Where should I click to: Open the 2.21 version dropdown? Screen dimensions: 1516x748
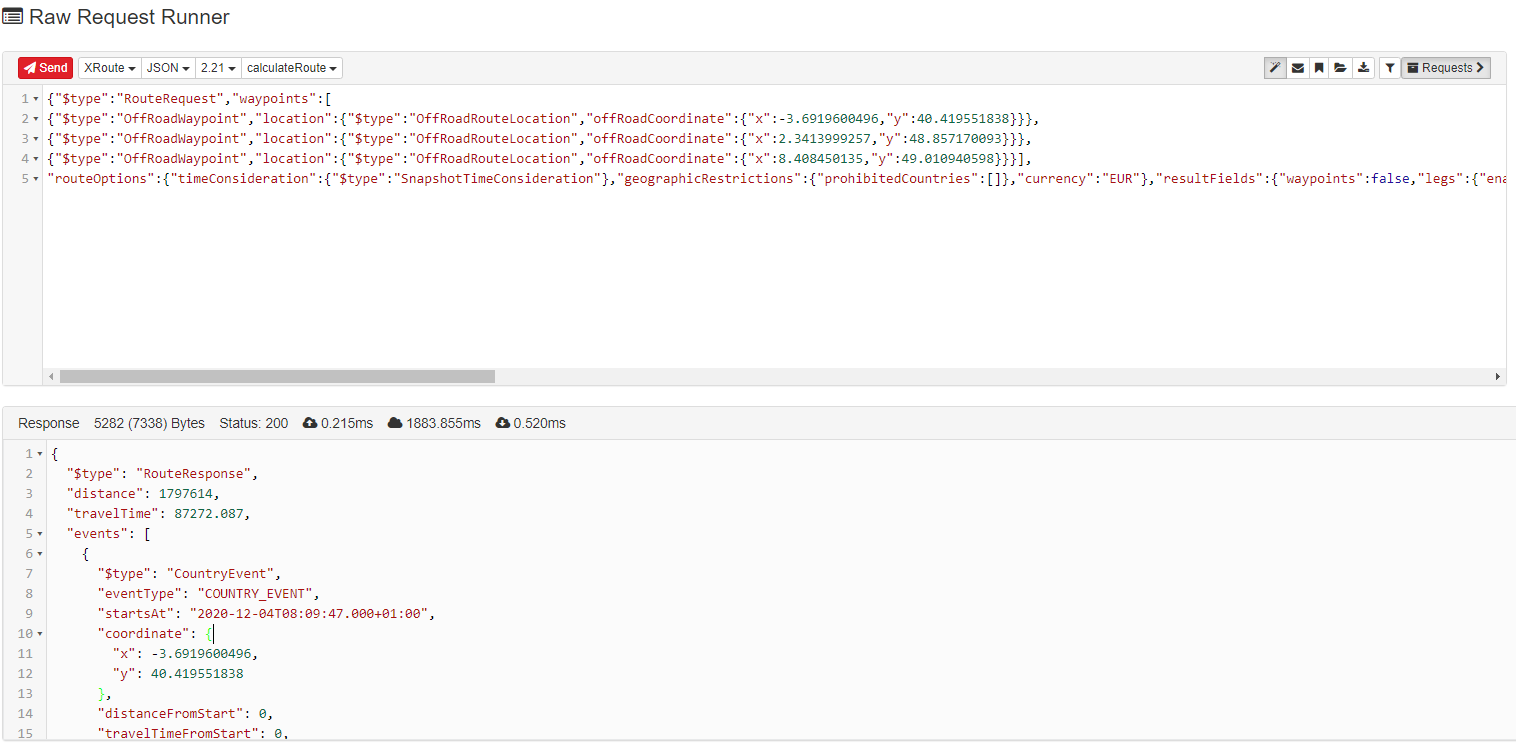pyautogui.click(x=218, y=68)
